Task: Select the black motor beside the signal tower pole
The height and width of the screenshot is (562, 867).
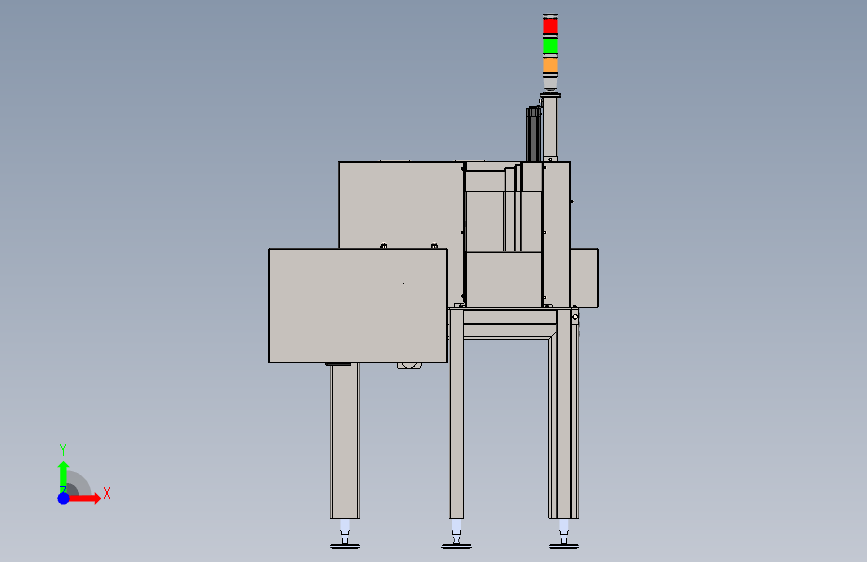Action: 534,134
